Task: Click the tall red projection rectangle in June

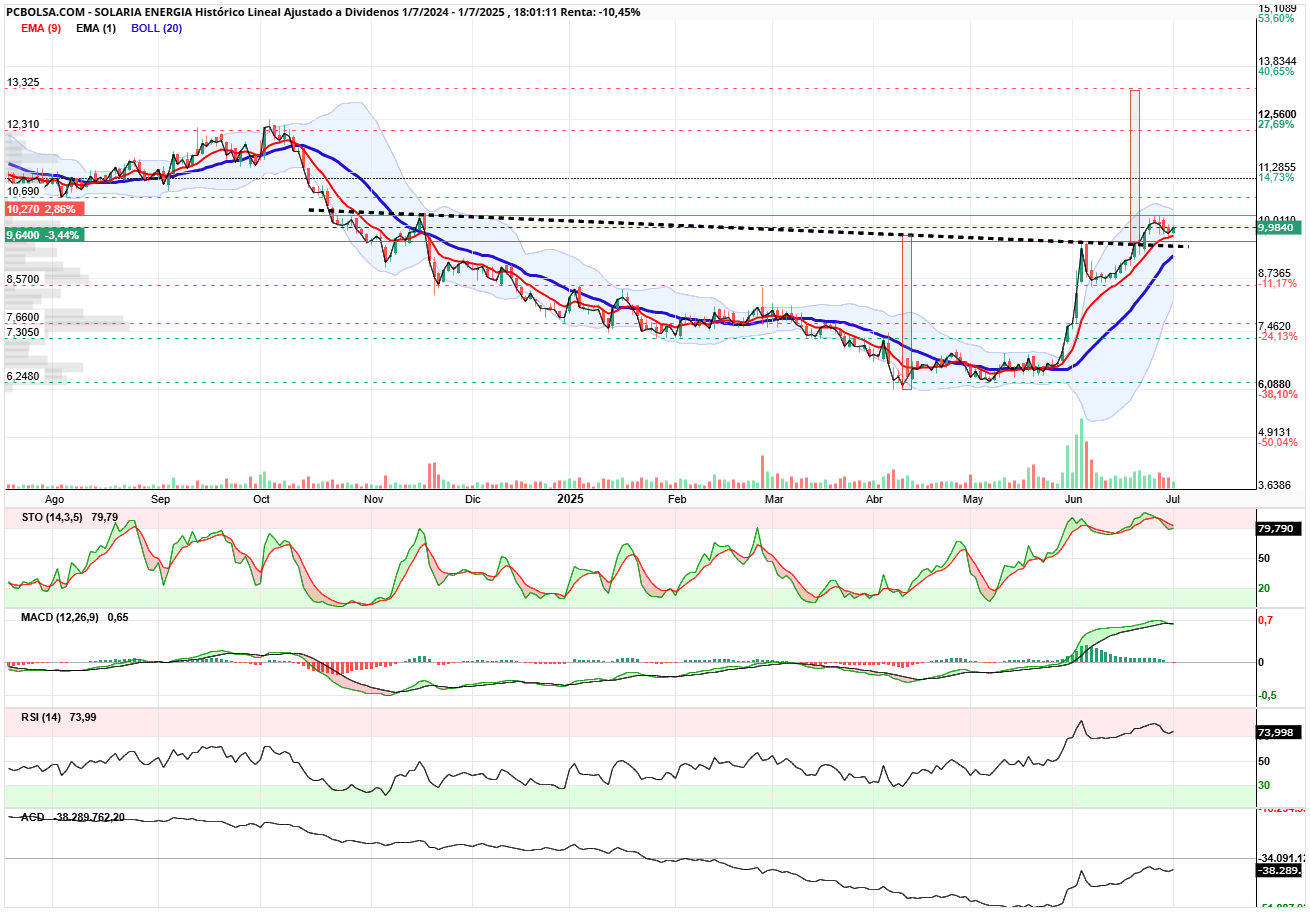Action: click(1135, 168)
